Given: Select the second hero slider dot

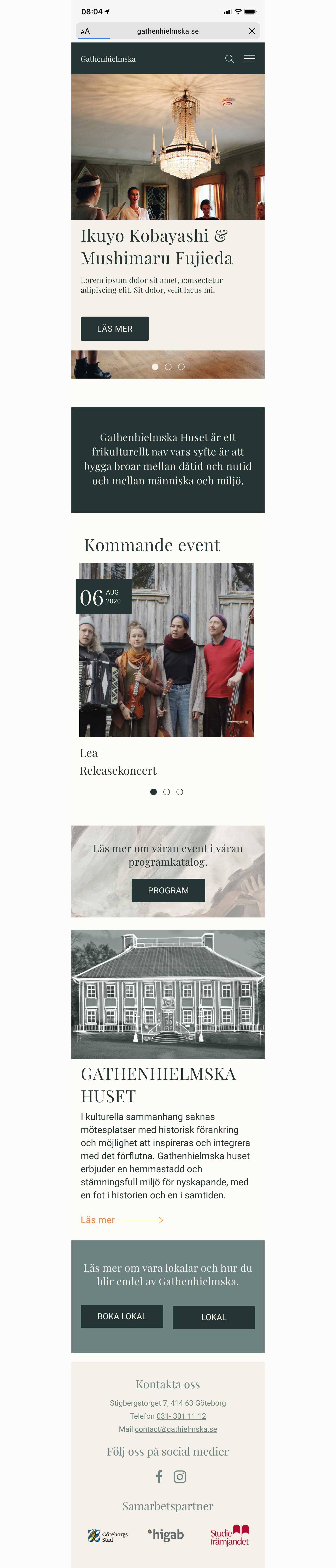Looking at the screenshot, I should pos(168,367).
